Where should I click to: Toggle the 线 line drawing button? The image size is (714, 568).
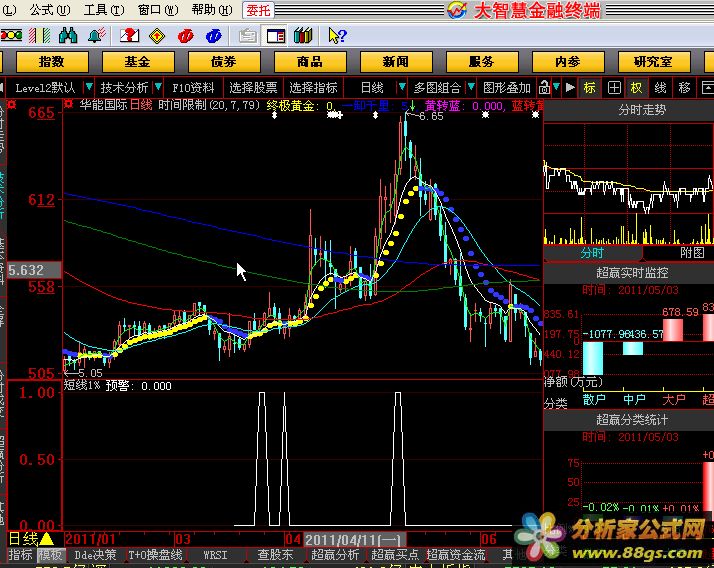660,87
